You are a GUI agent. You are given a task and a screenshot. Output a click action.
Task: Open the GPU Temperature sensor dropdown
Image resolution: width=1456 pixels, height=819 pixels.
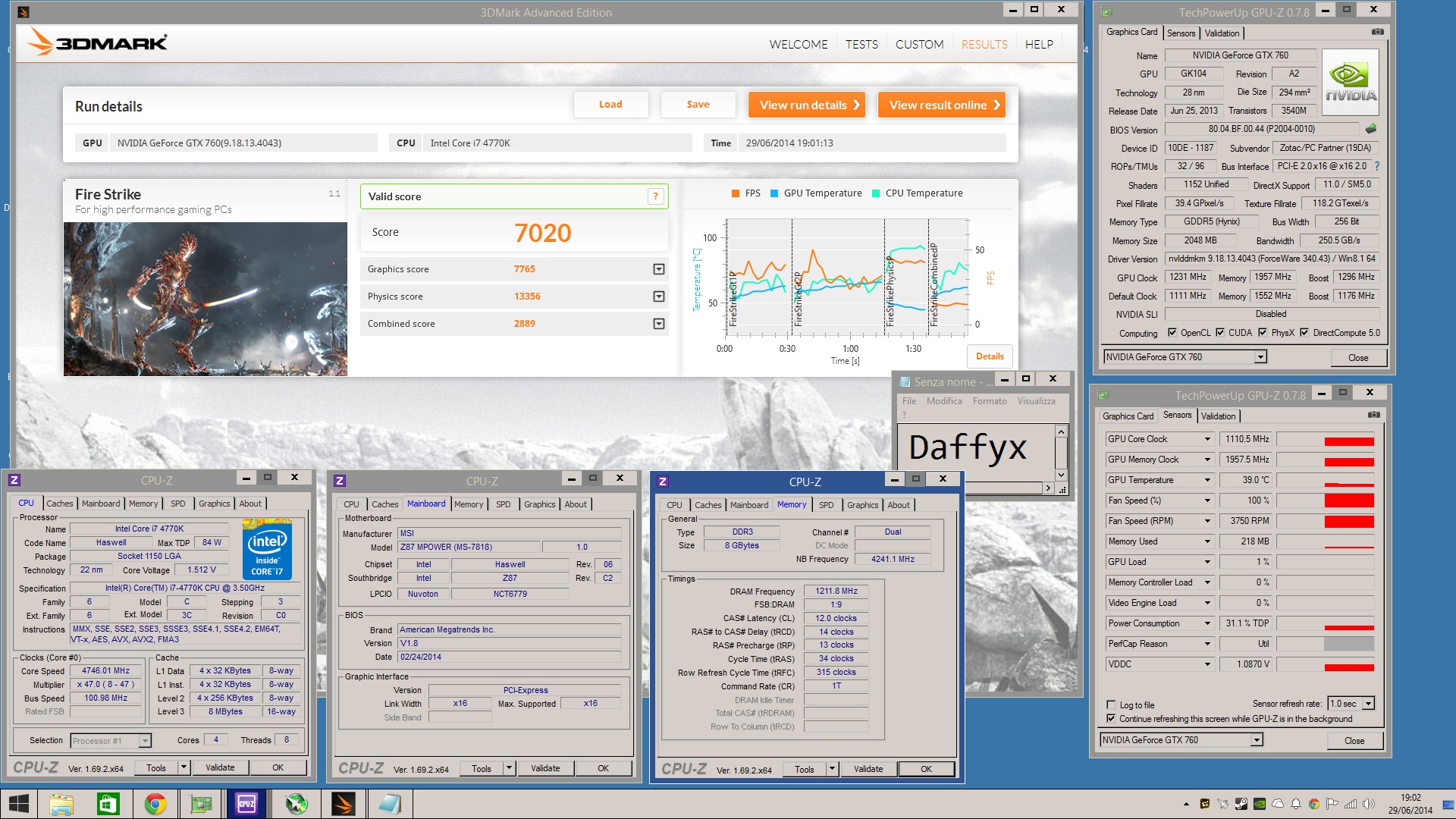point(1208,480)
